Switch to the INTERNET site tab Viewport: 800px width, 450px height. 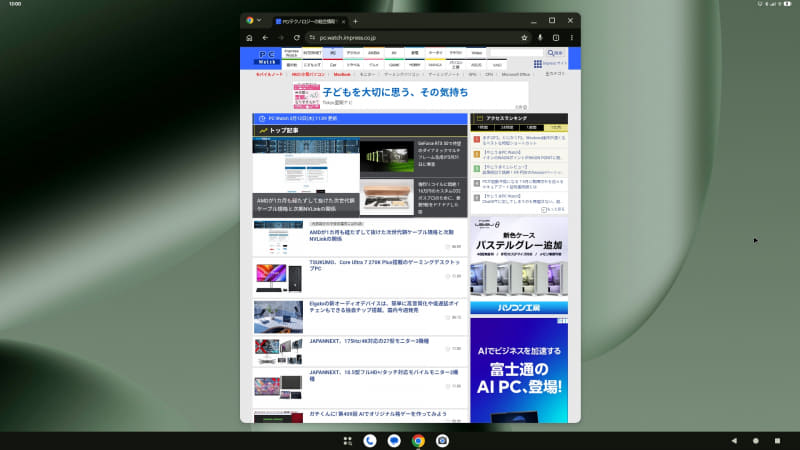coord(312,53)
